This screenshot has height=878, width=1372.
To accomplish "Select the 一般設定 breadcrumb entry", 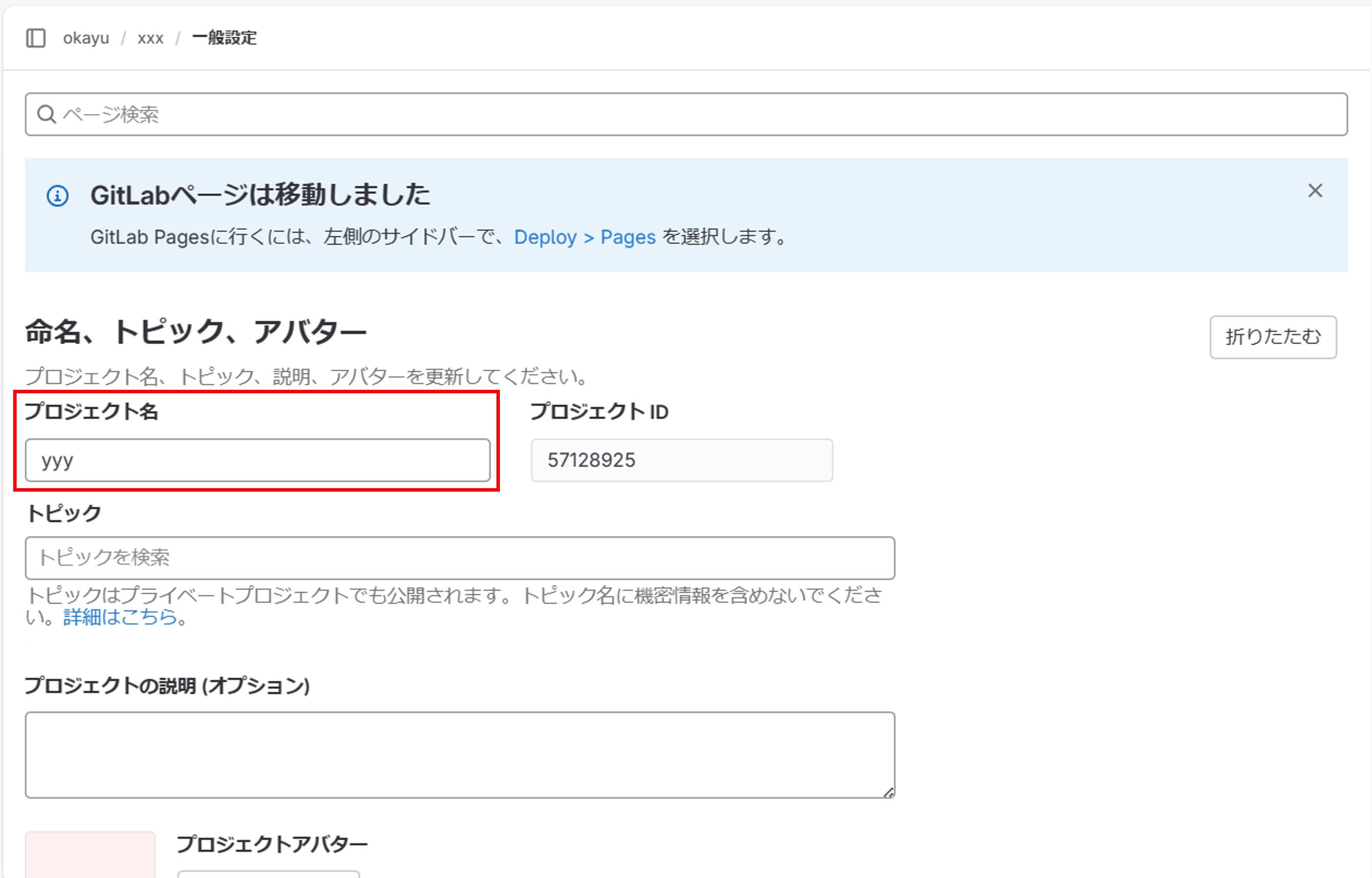I will coord(225,38).
